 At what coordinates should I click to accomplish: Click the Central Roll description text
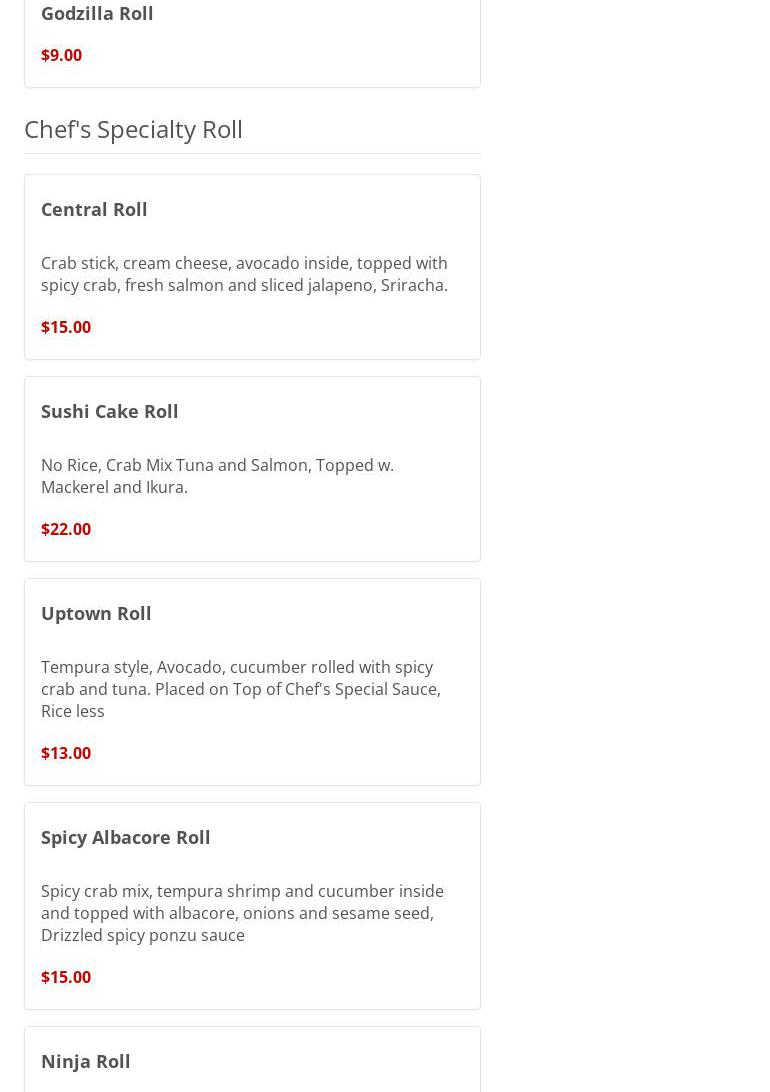[244, 274]
